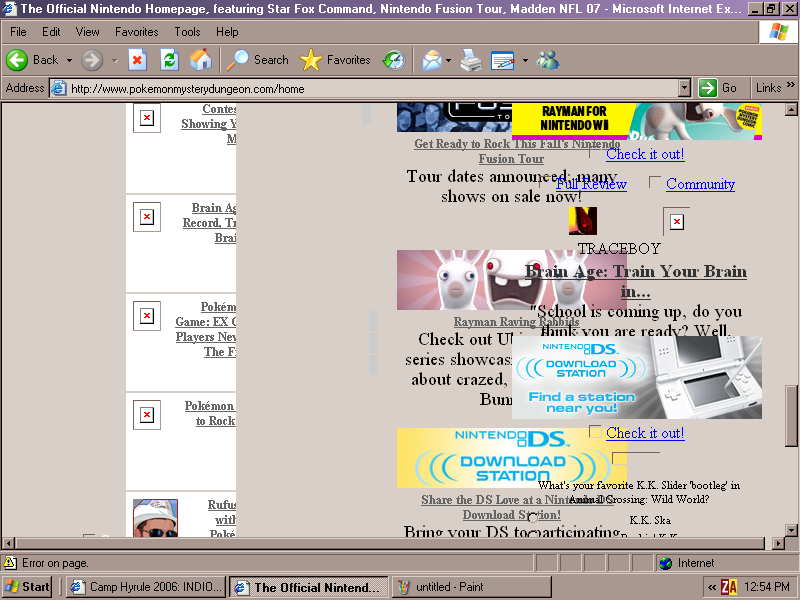This screenshot has height=600, width=800.
Task: Open the Tools menu
Action: [x=187, y=32]
